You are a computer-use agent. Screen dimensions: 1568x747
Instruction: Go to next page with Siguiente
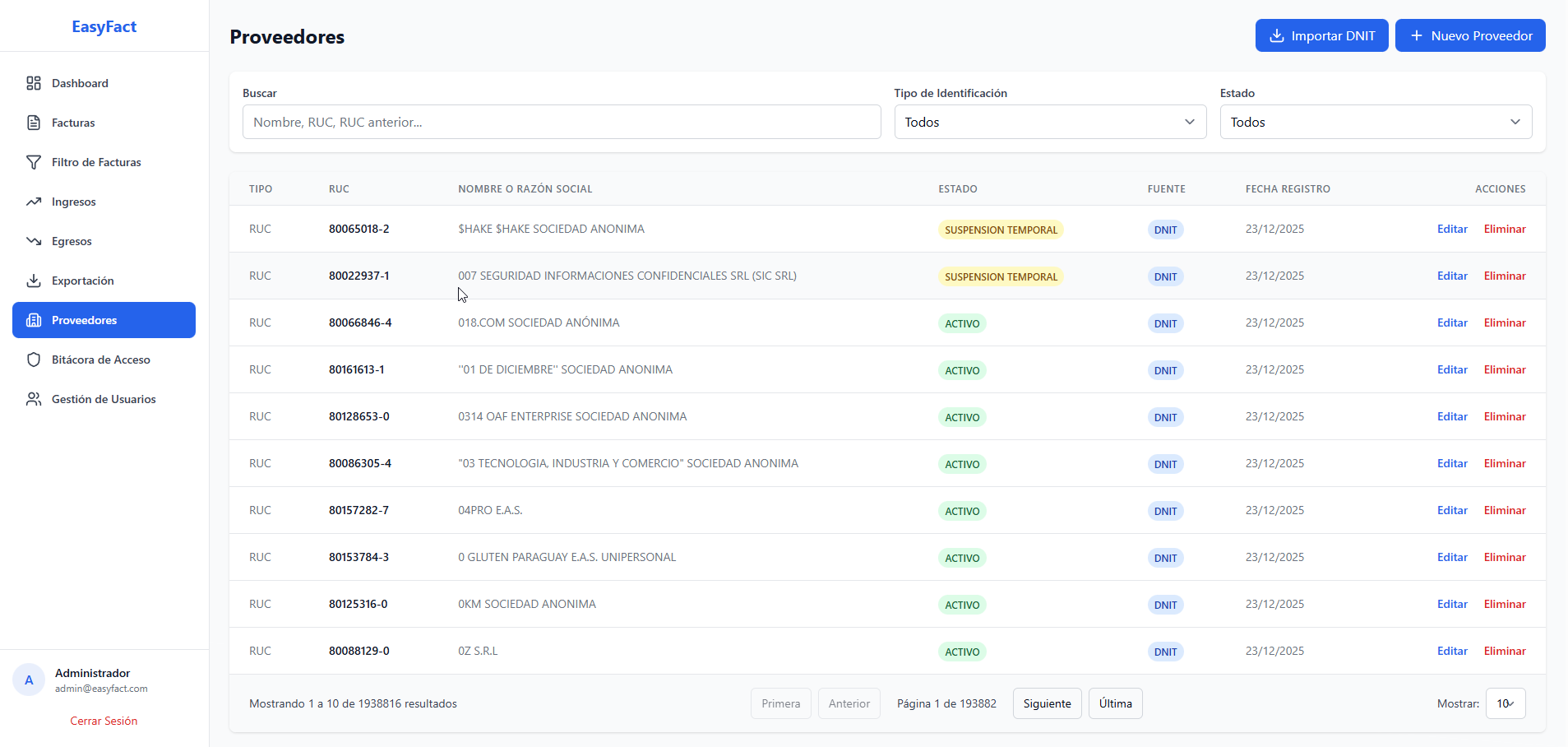tap(1047, 703)
